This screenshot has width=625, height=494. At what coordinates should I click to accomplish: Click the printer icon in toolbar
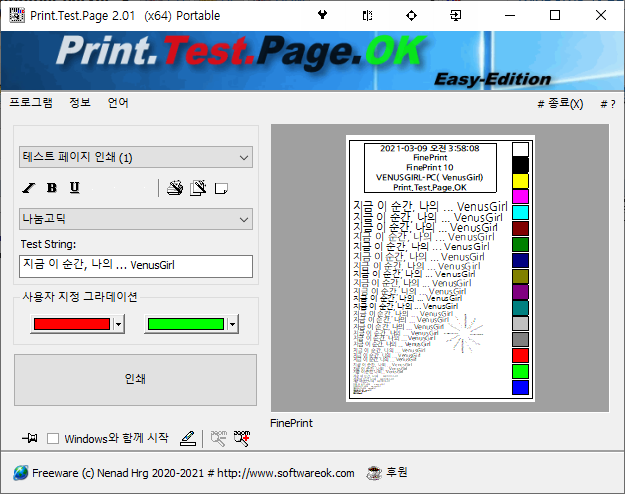coord(175,188)
